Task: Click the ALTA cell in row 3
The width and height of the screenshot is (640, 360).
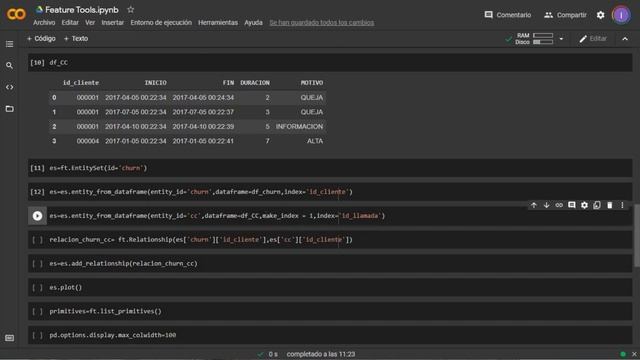Action: 315,141
